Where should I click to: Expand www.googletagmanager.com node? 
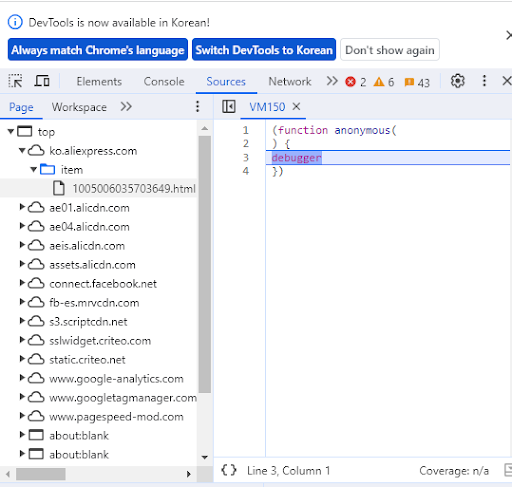point(22,397)
